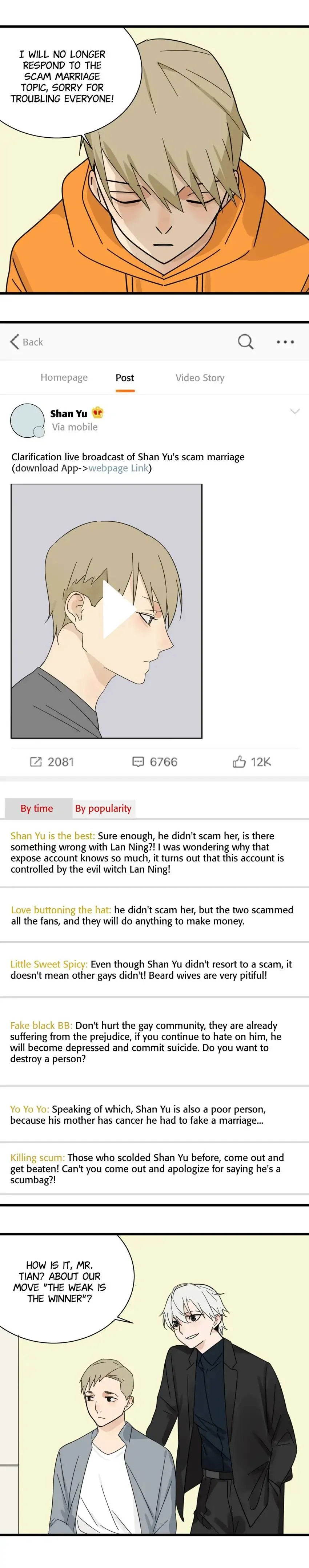Like the post with the thumbs-up icon
This screenshot has width=309, height=1568.
239,761
